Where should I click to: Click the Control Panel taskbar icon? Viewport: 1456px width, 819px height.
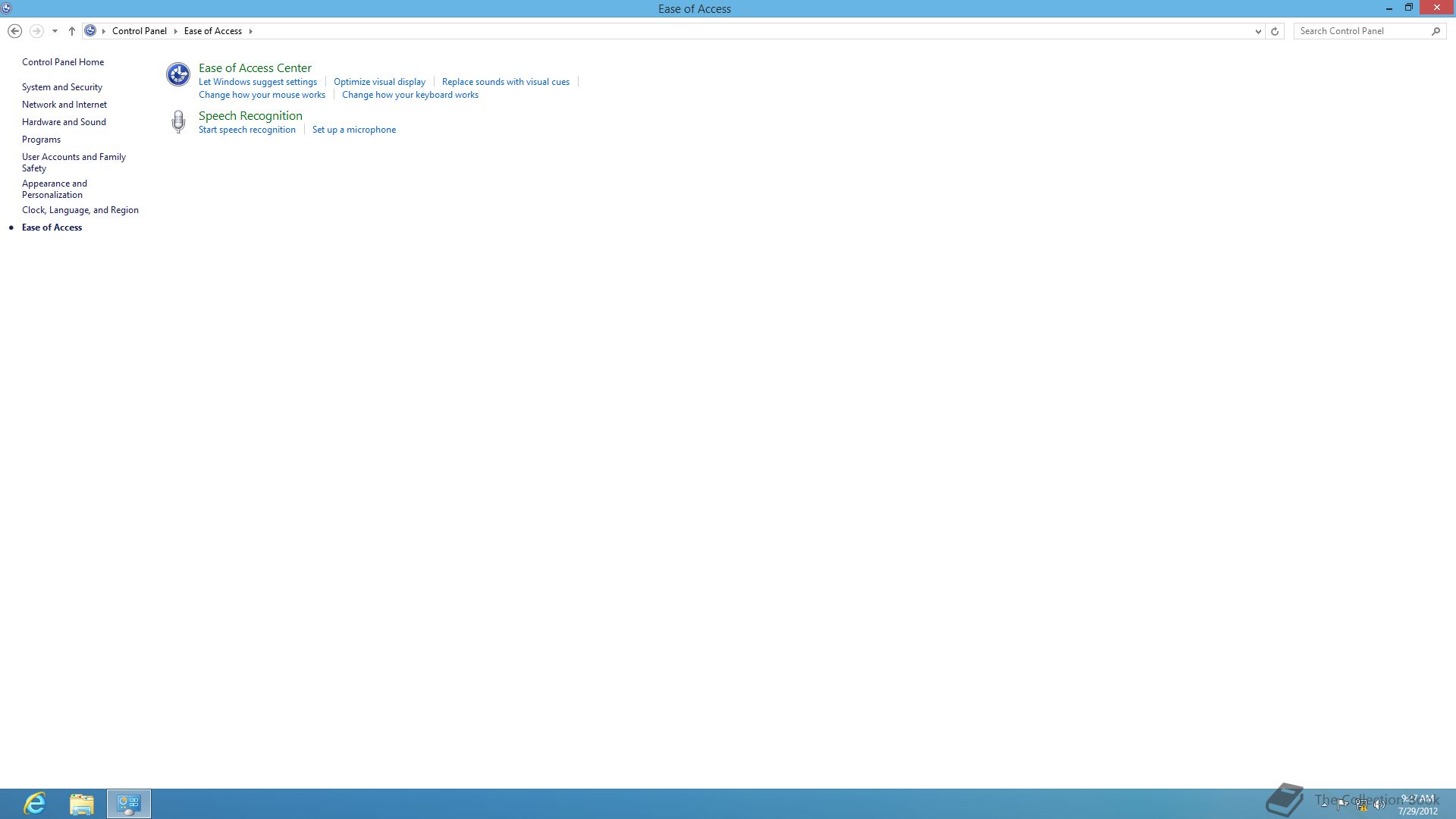128,802
